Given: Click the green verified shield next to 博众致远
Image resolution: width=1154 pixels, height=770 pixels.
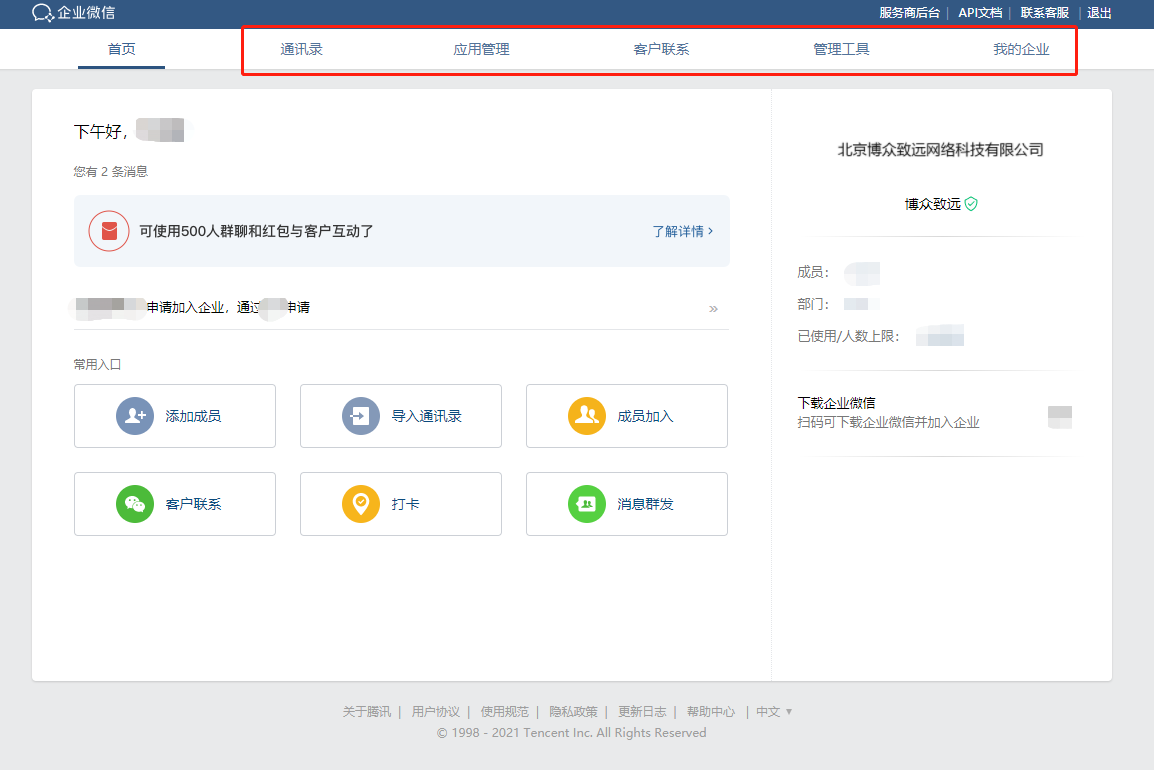Looking at the screenshot, I should (x=971, y=204).
